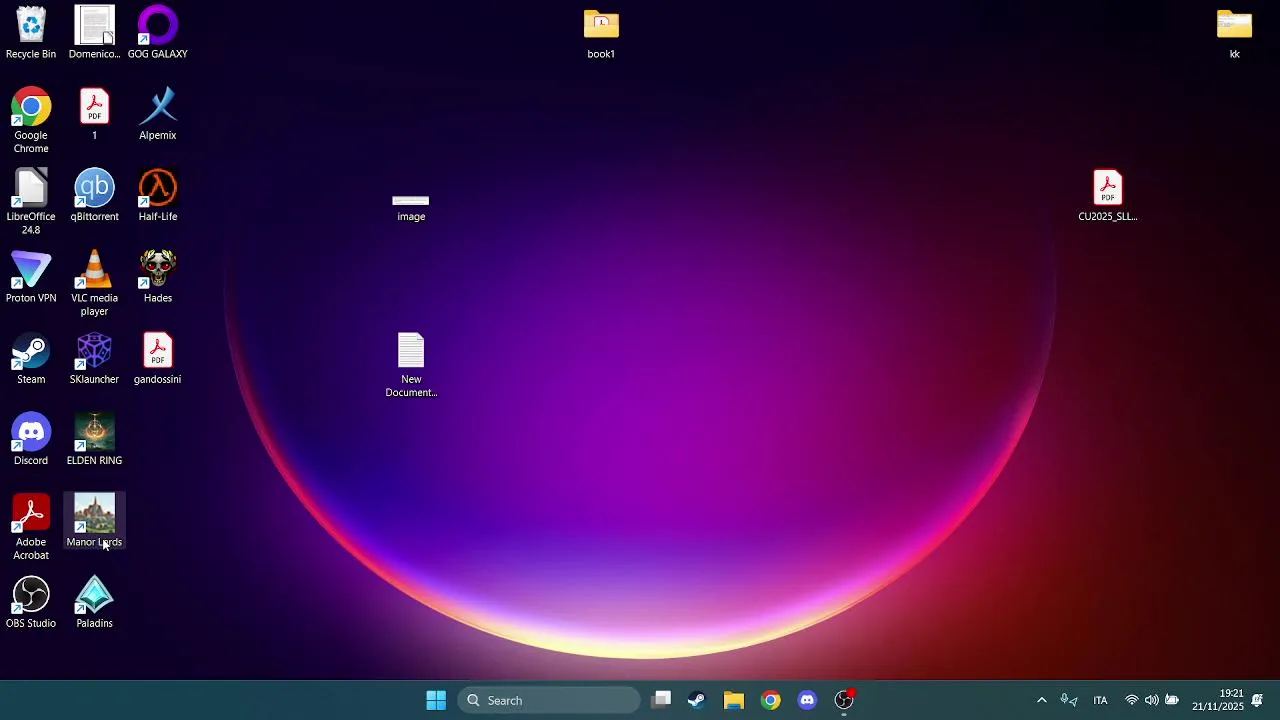Select the Steam desktop shortcut
The image size is (1280, 720).
[31, 358]
